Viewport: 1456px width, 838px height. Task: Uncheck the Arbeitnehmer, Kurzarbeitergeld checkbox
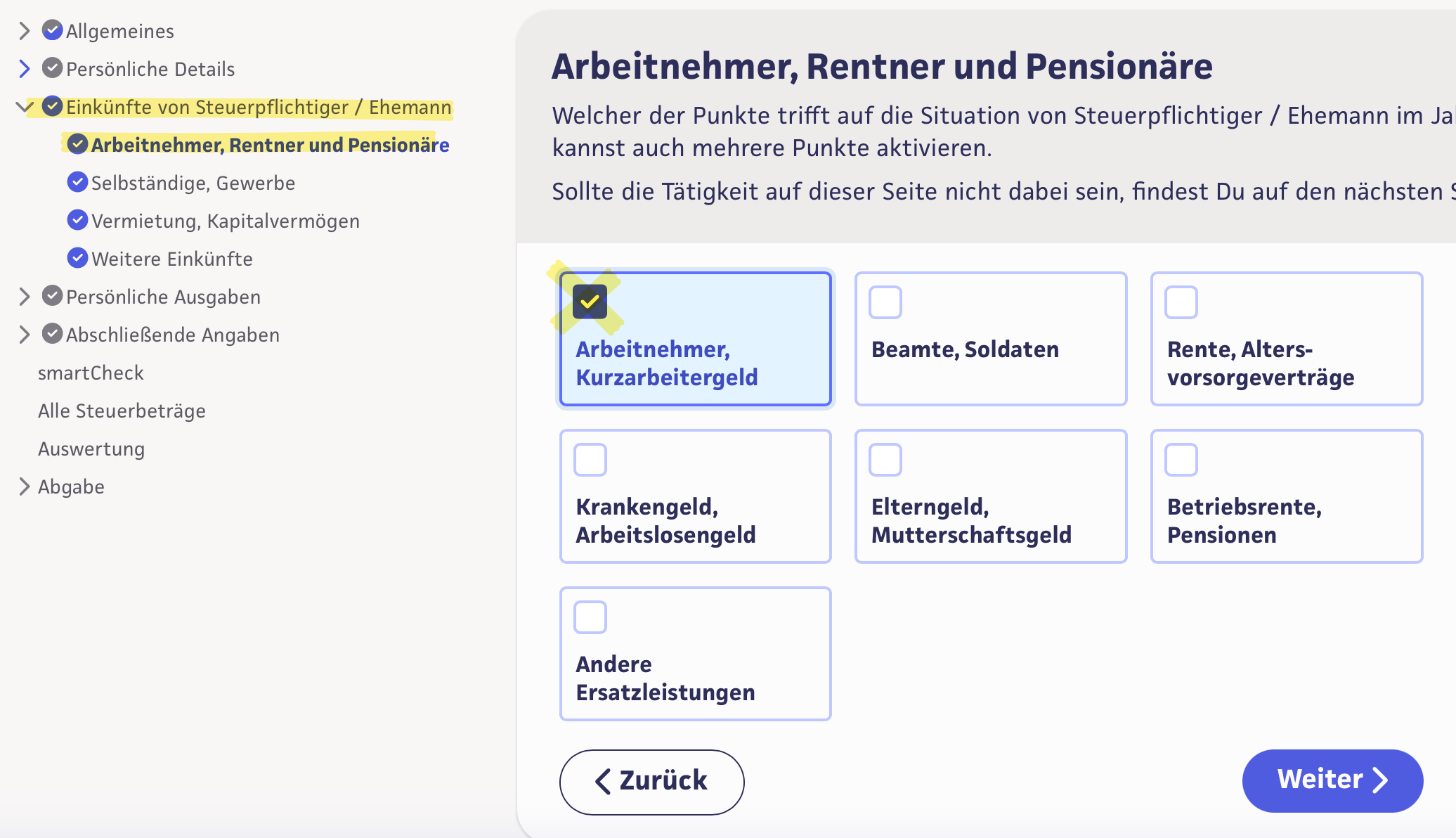coord(590,302)
